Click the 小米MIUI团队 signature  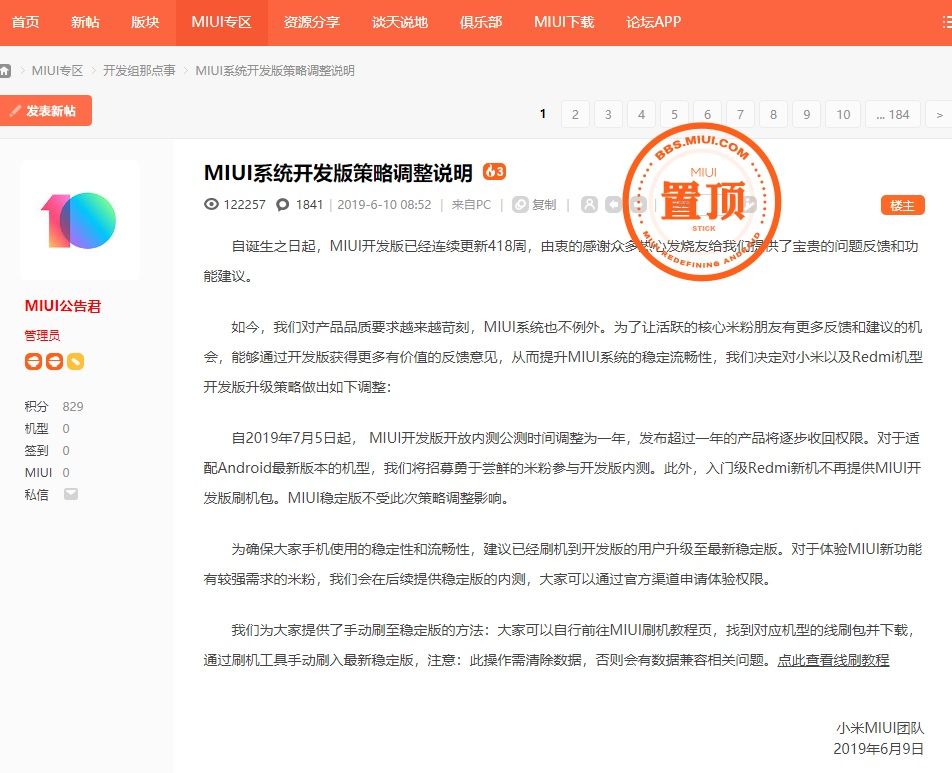click(x=880, y=727)
